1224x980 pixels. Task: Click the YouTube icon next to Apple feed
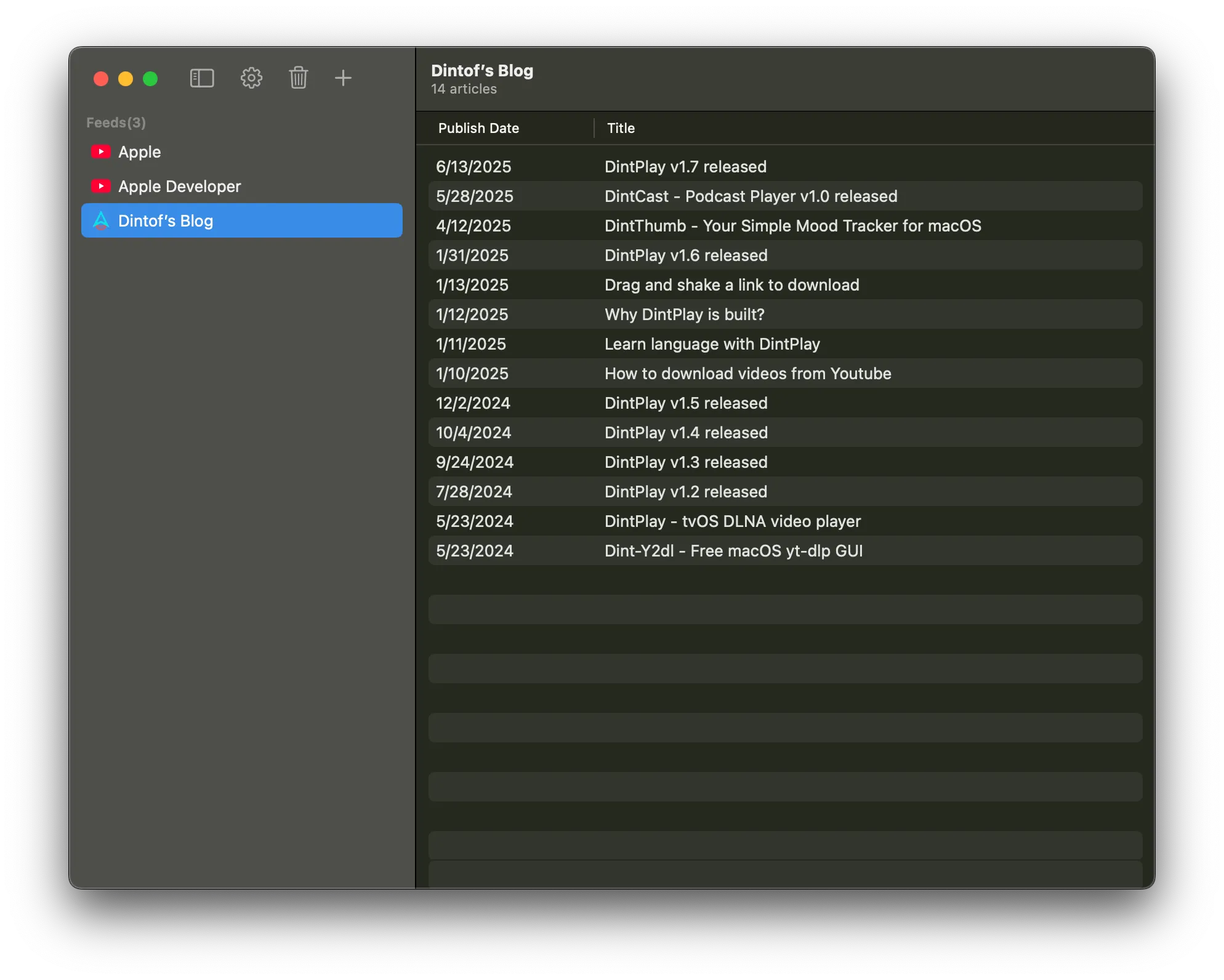point(101,151)
